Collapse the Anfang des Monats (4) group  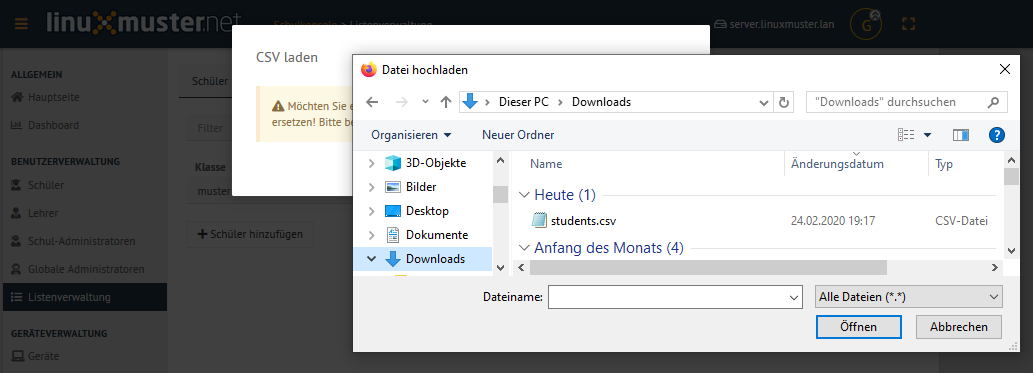524,248
